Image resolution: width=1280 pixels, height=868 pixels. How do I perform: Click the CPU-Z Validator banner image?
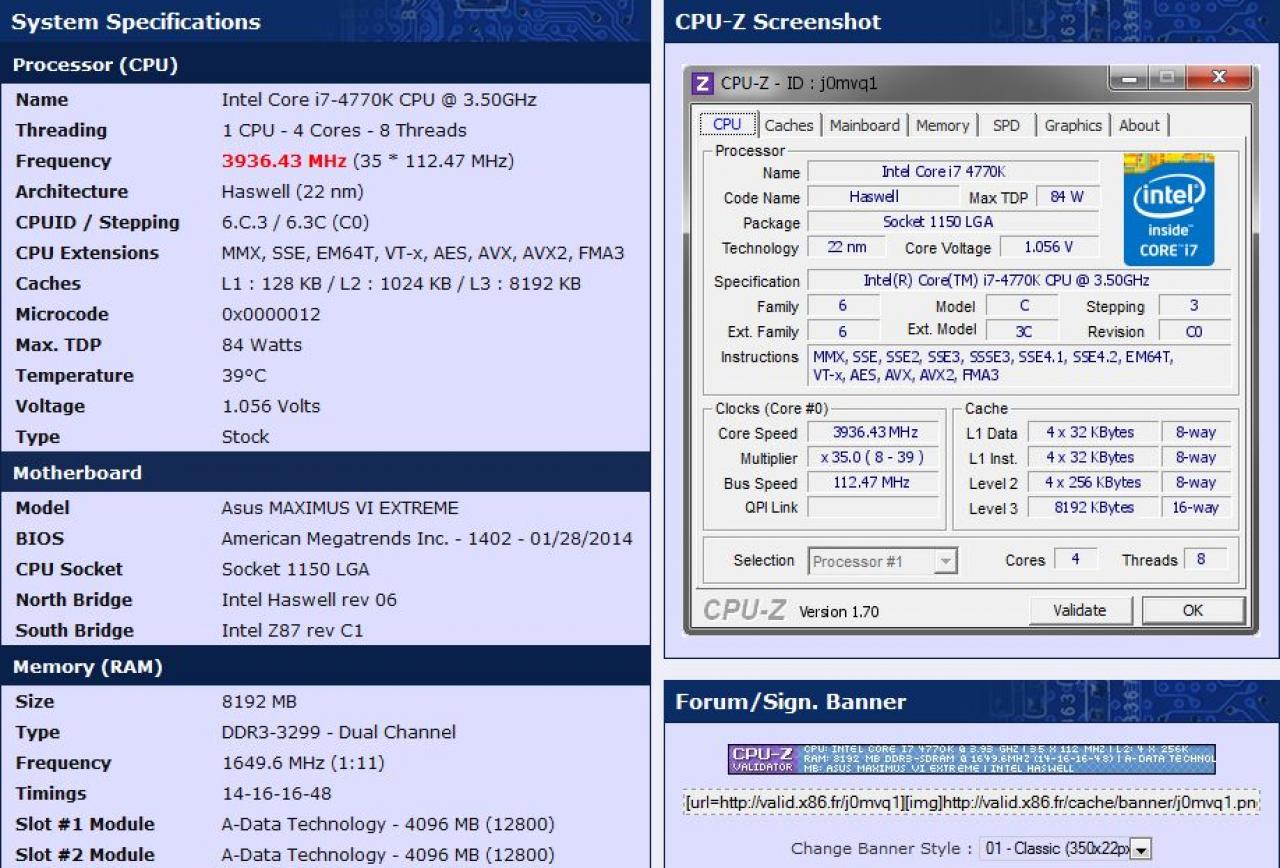(971, 759)
